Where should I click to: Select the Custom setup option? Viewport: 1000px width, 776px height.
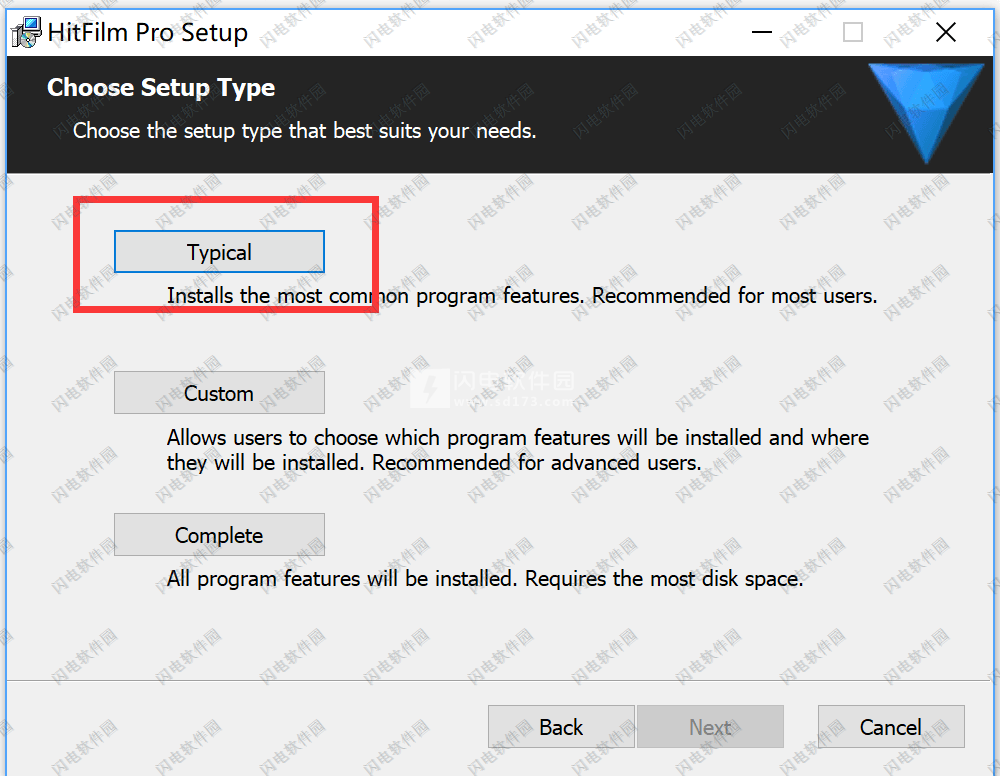click(219, 393)
